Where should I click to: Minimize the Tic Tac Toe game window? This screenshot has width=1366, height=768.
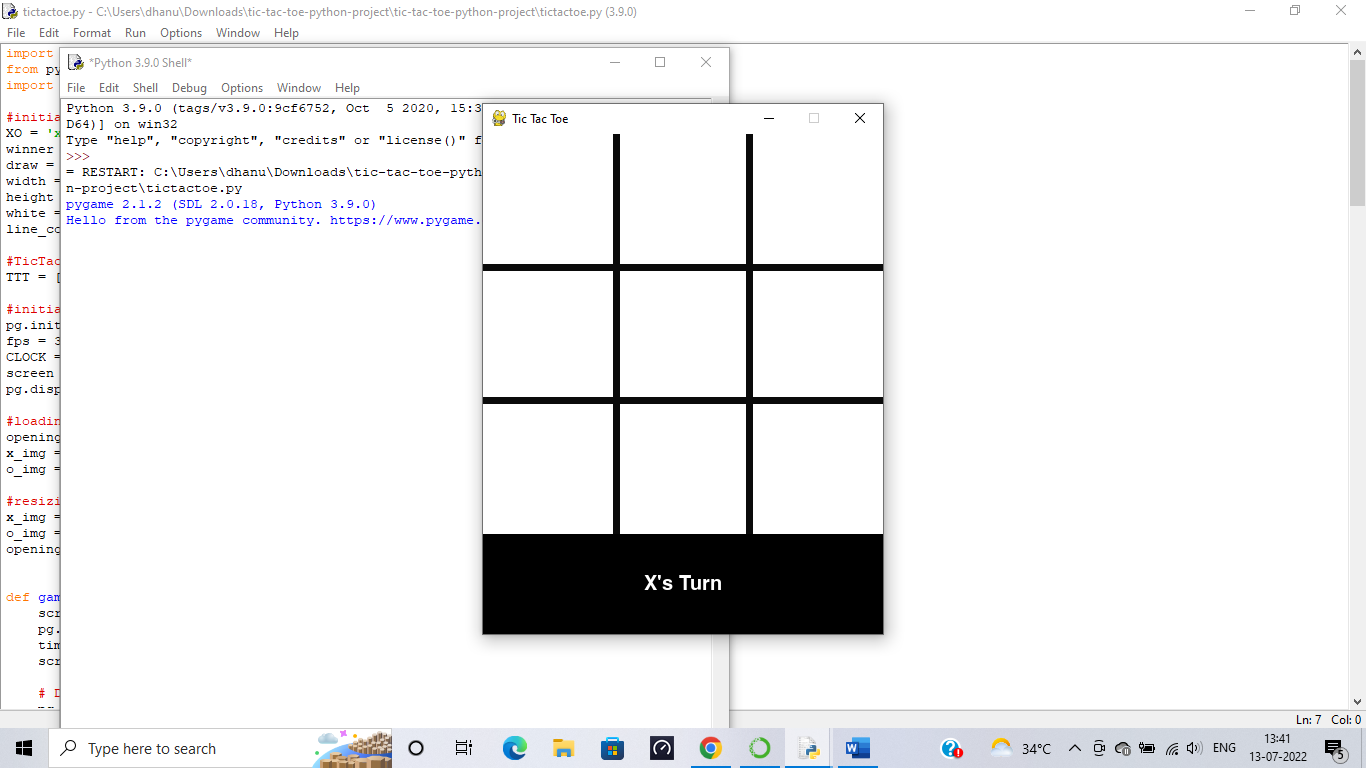click(769, 118)
